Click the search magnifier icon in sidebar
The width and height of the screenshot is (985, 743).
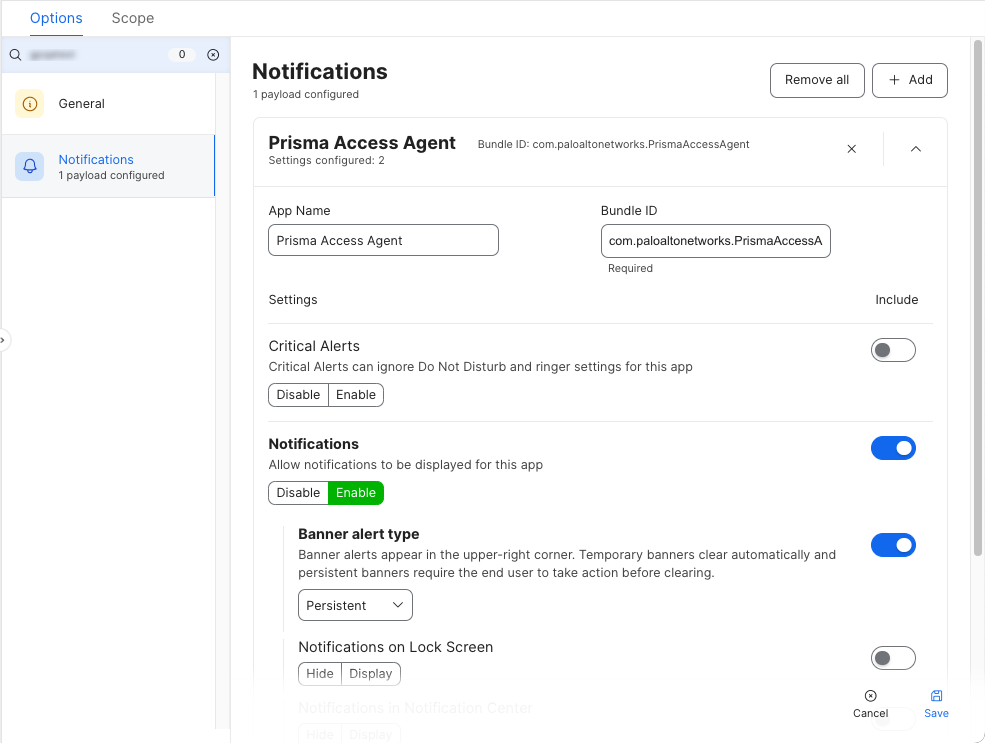15,55
